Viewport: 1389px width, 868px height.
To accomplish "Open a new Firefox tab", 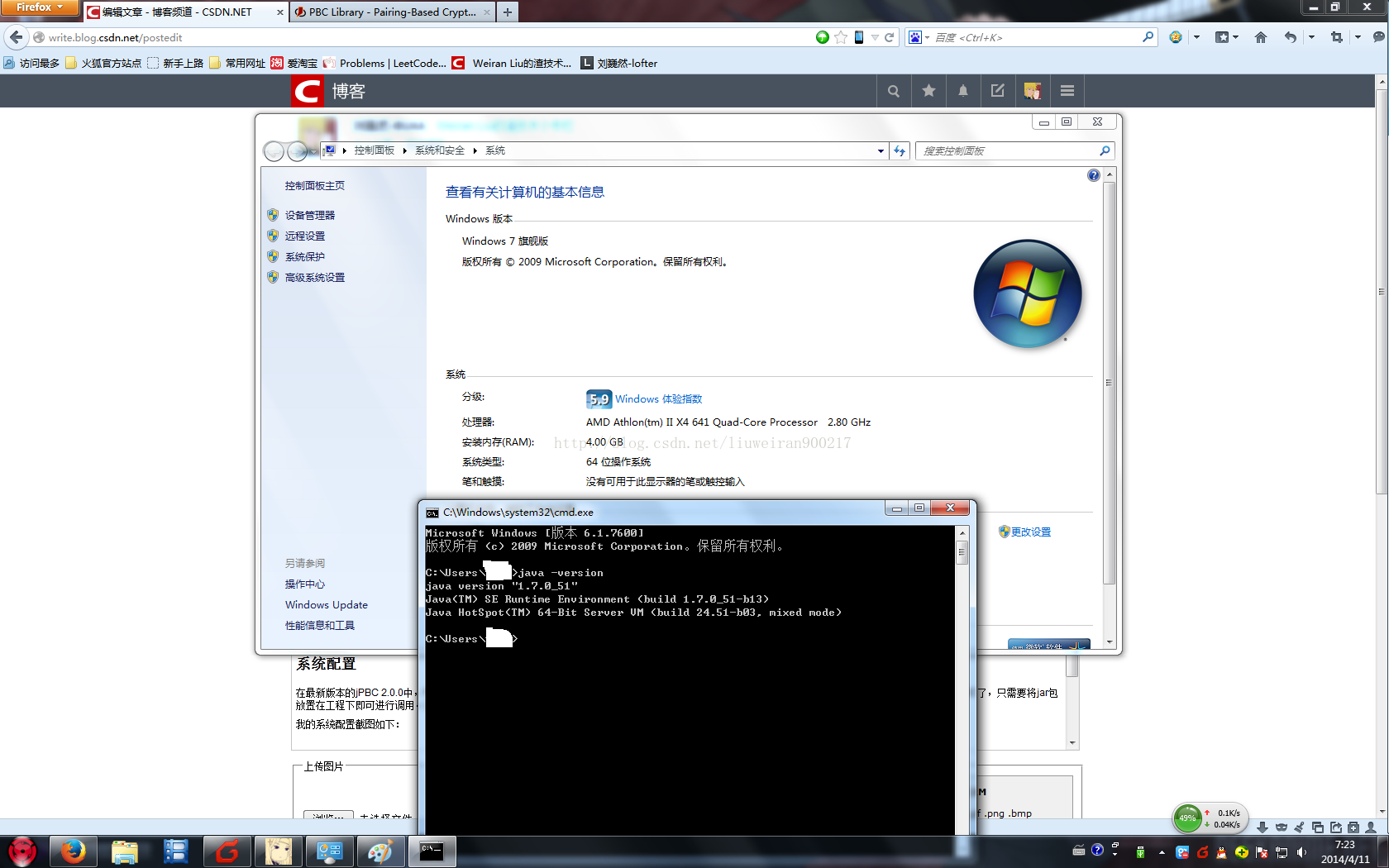I will [x=508, y=12].
